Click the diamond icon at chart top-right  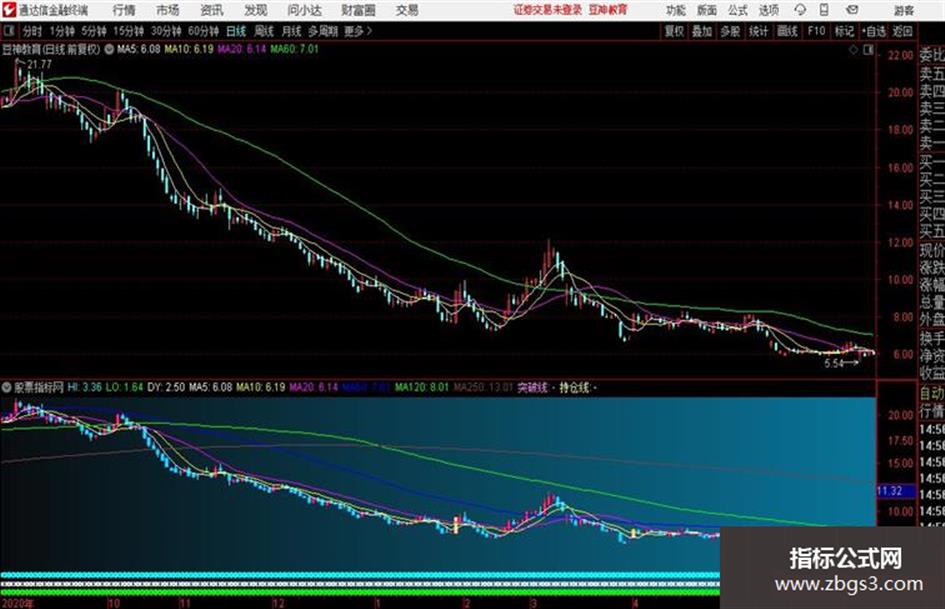click(x=853, y=50)
